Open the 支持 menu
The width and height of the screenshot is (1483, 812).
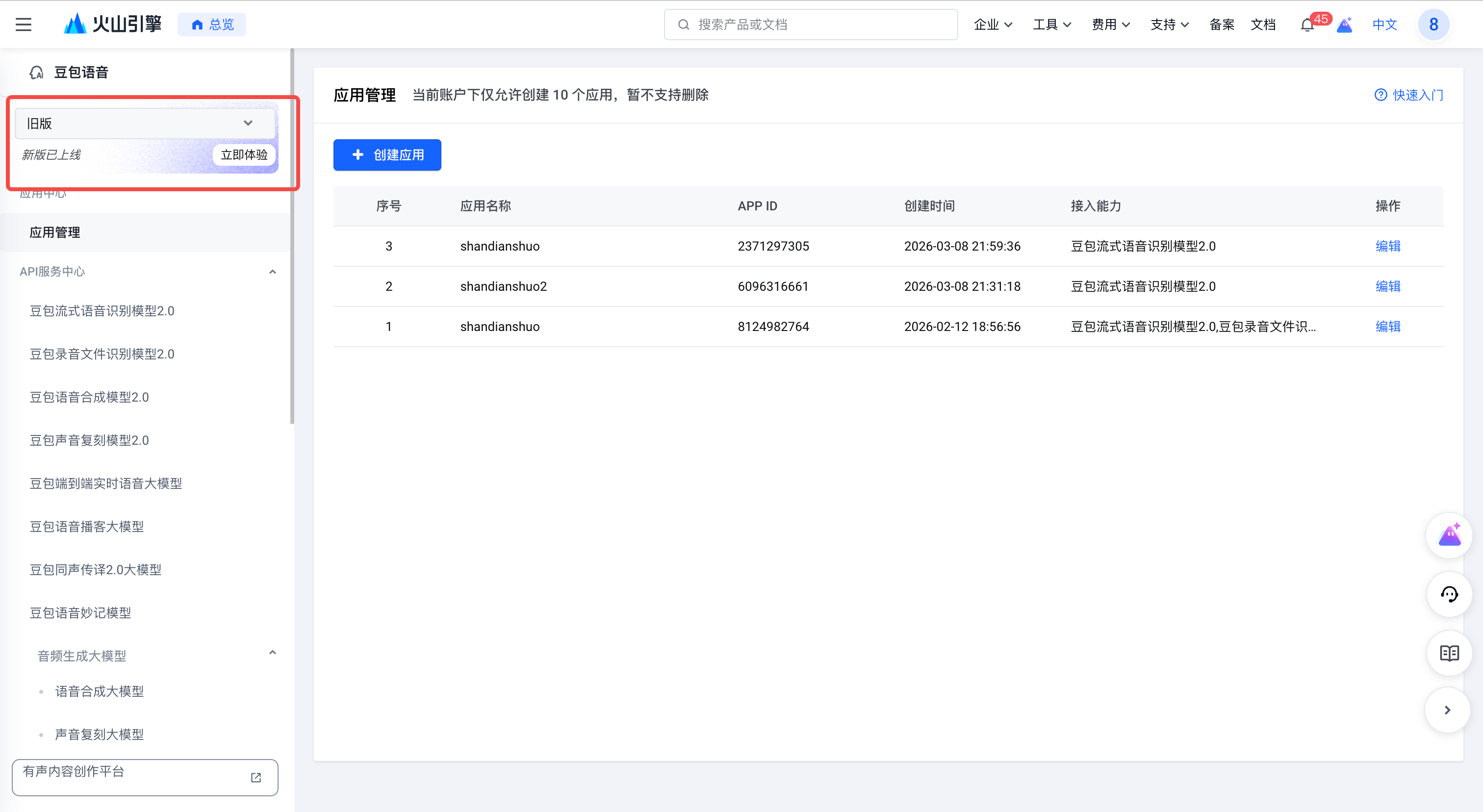(x=1169, y=24)
